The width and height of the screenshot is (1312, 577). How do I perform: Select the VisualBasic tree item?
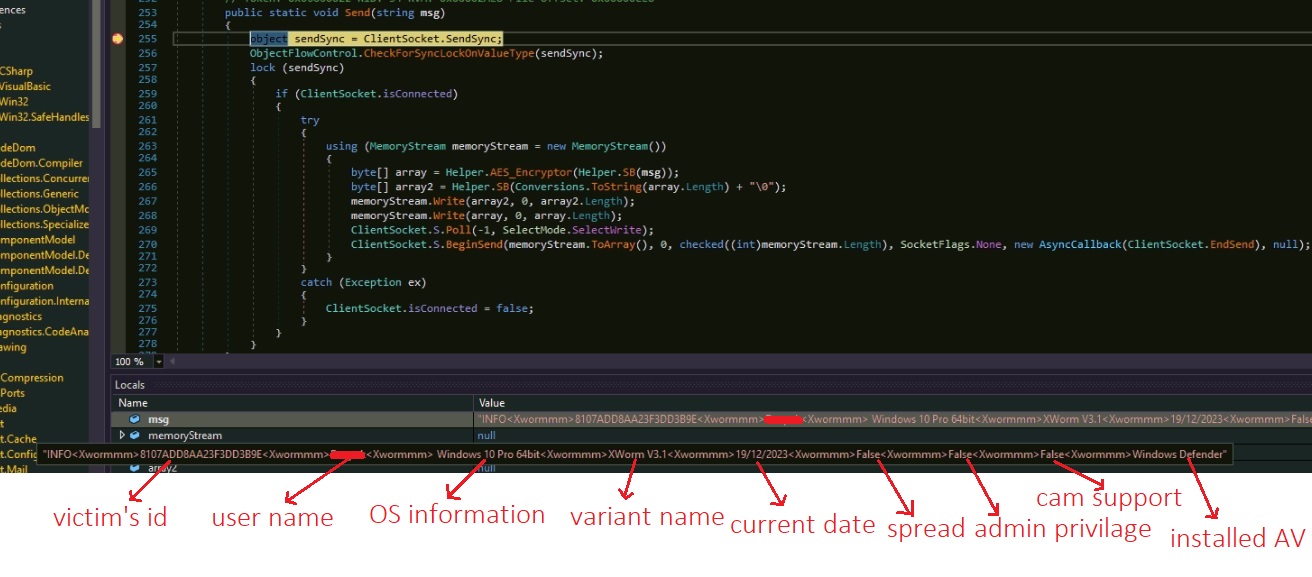tap(25, 86)
